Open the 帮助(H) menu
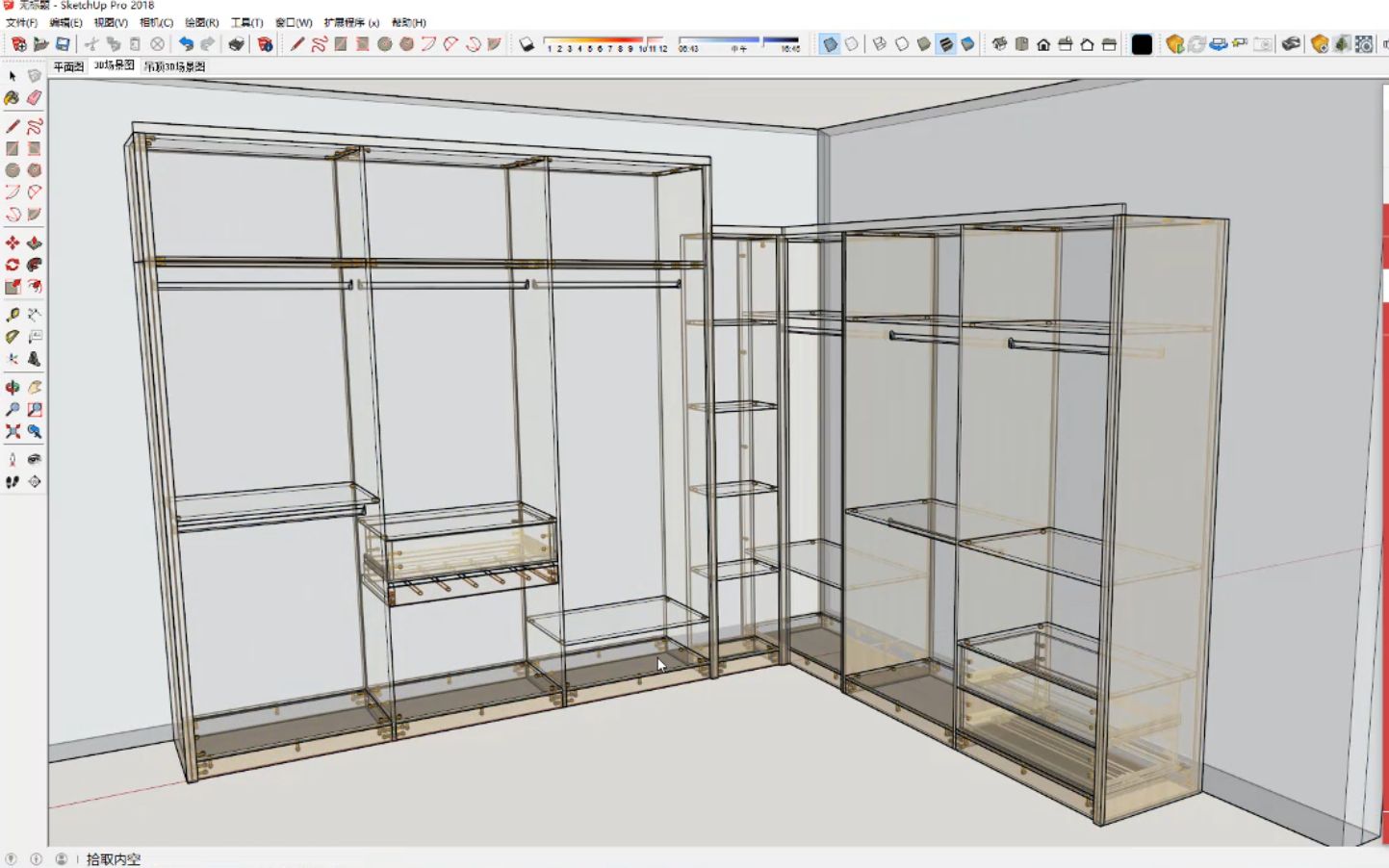 coord(408,22)
